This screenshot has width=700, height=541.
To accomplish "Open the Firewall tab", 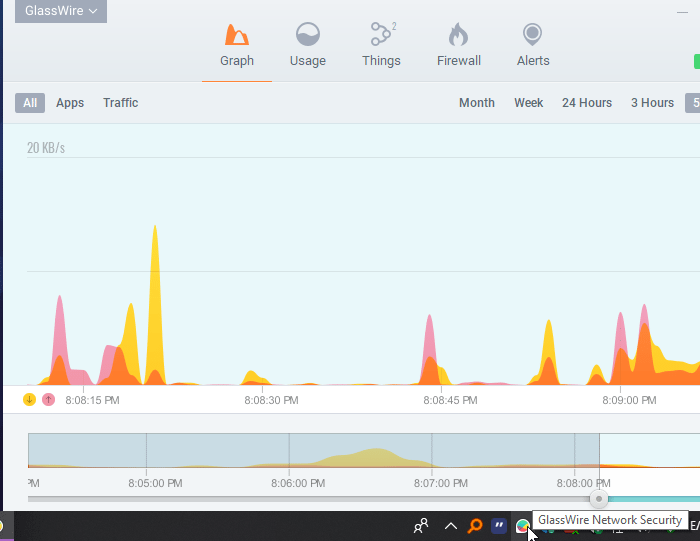I will pos(458,46).
